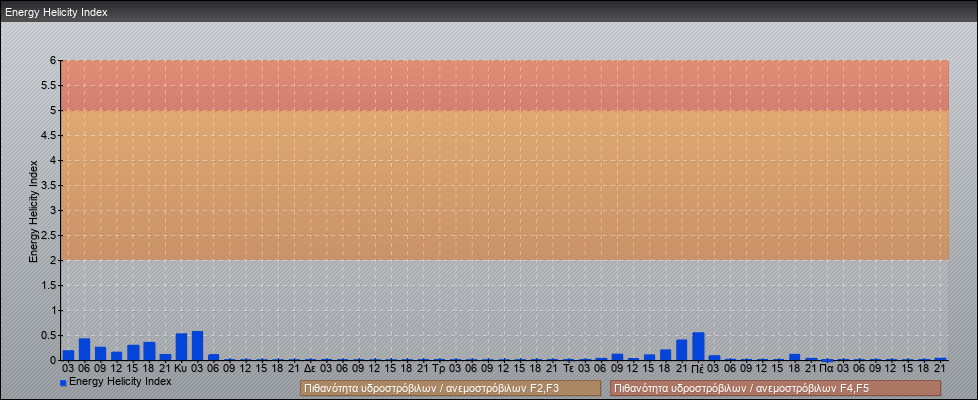Click the y-axis value '3.5'
This screenshot has width=978, height=400.
coord(49,185)
